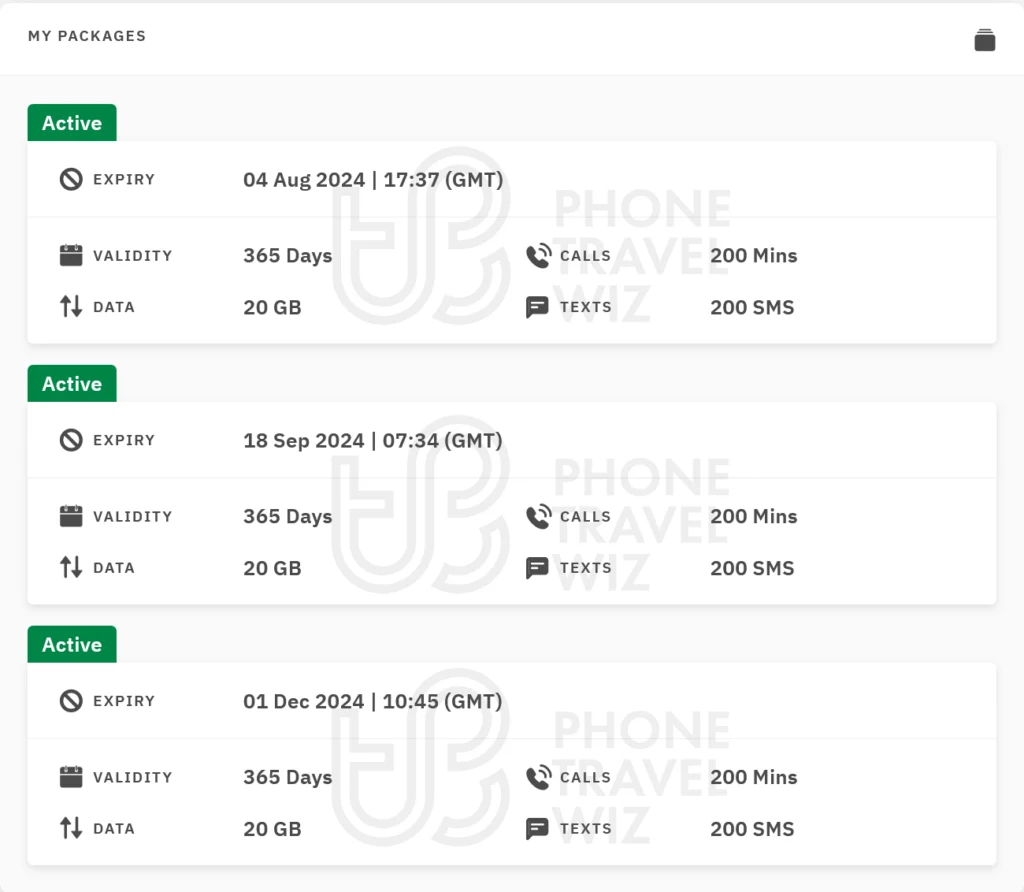The width and height of the screenshot is (1024, 892).
Task: Click the Active badge on first package
Action: pos(72,123)
